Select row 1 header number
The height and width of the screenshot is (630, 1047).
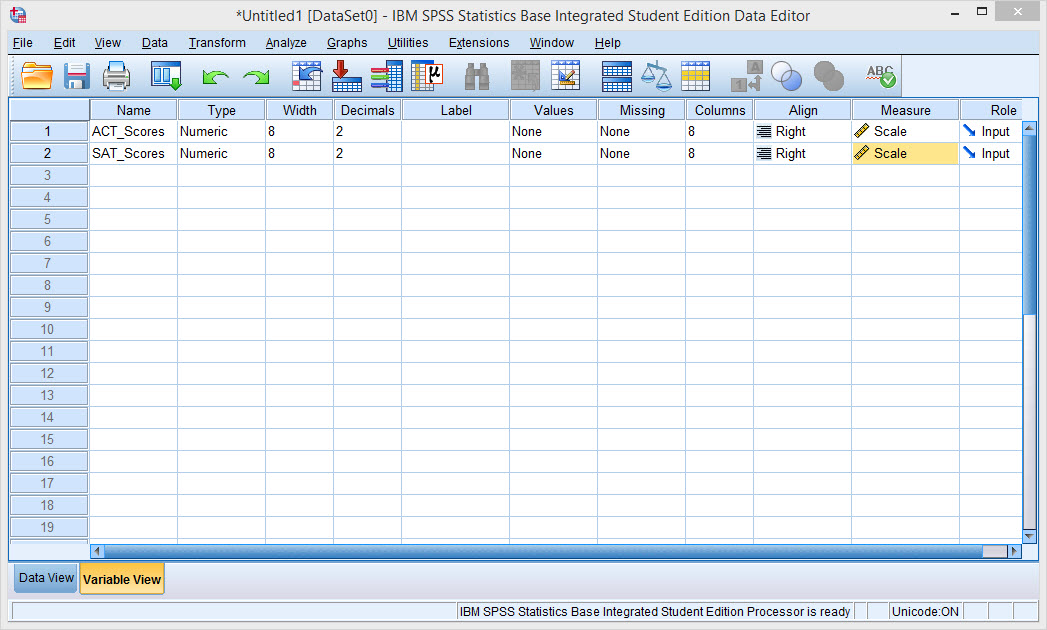pyautogui.click(x=48, y=131)
